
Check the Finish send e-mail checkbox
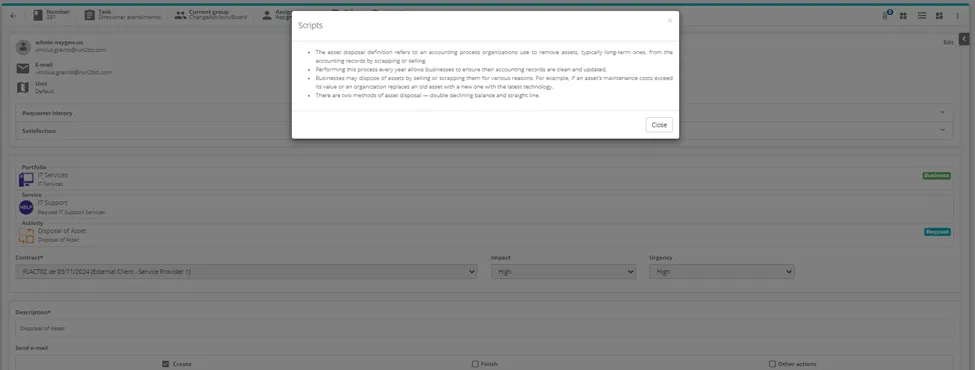(x=475, y=364)
